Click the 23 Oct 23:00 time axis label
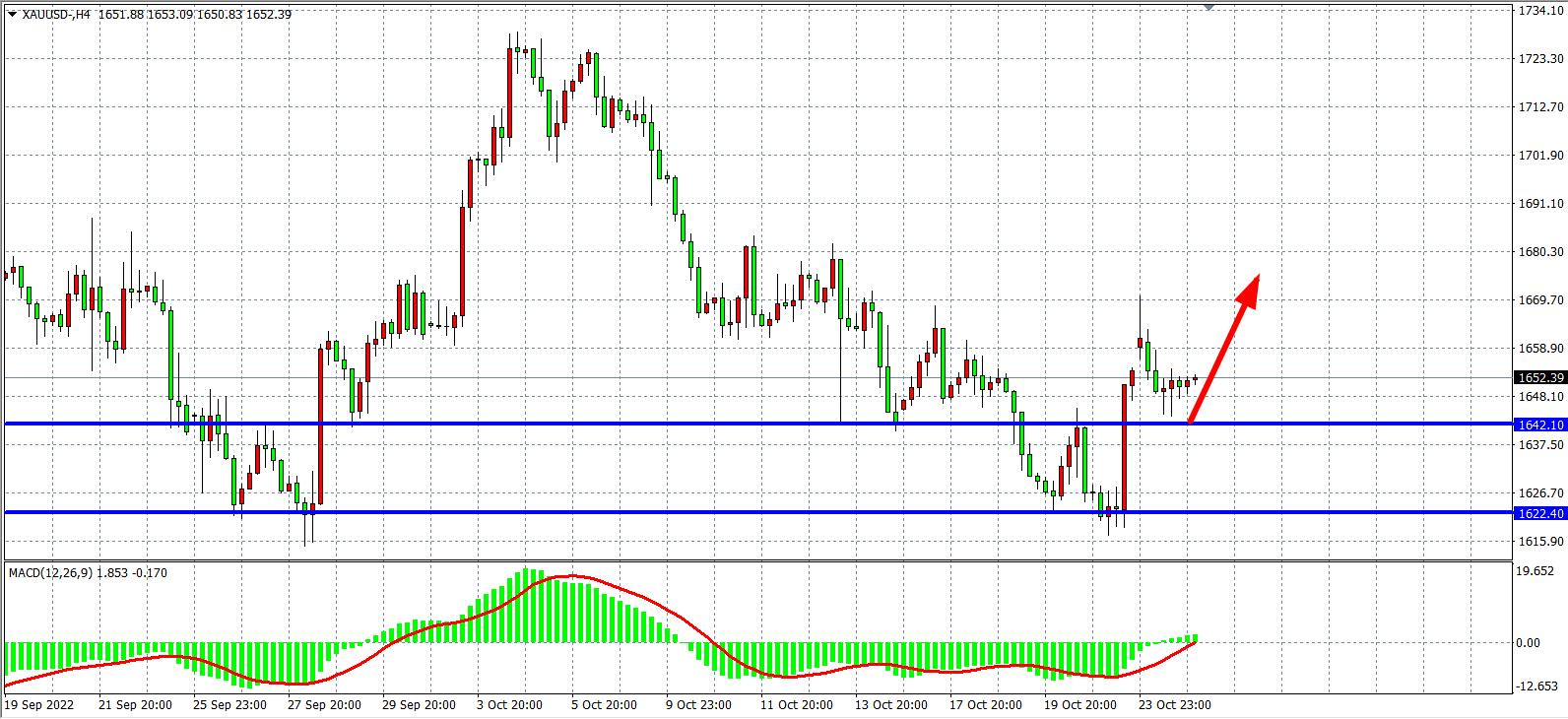 pos(1175,705)
